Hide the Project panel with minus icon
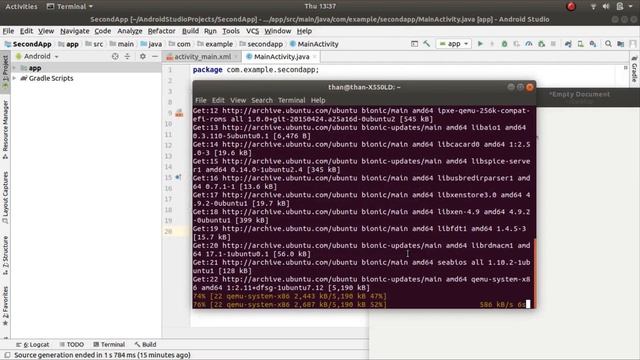Viewport: 640px width, 360px height. pos(155,56)
